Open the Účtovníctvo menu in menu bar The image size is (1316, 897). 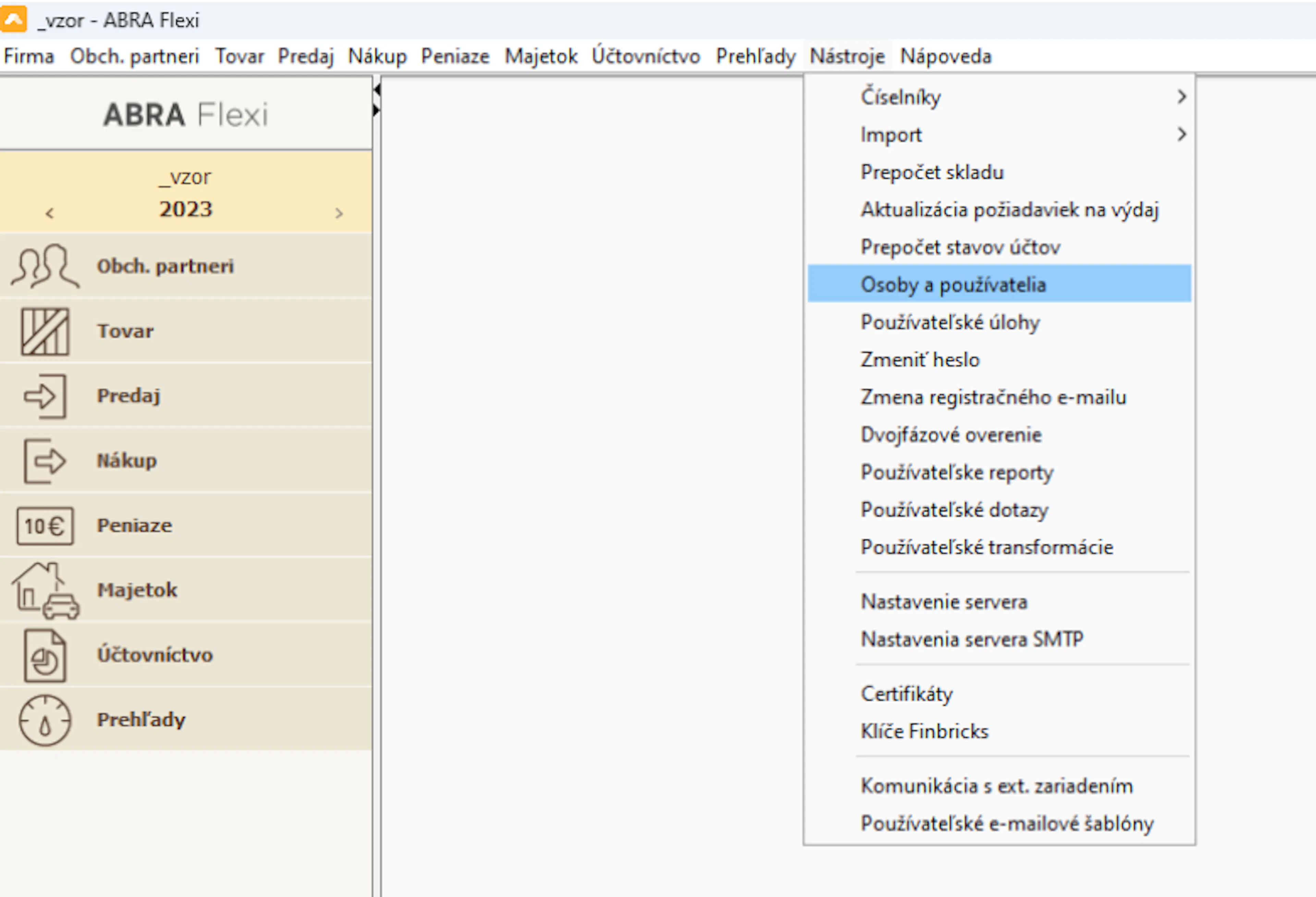coord(646,56)
